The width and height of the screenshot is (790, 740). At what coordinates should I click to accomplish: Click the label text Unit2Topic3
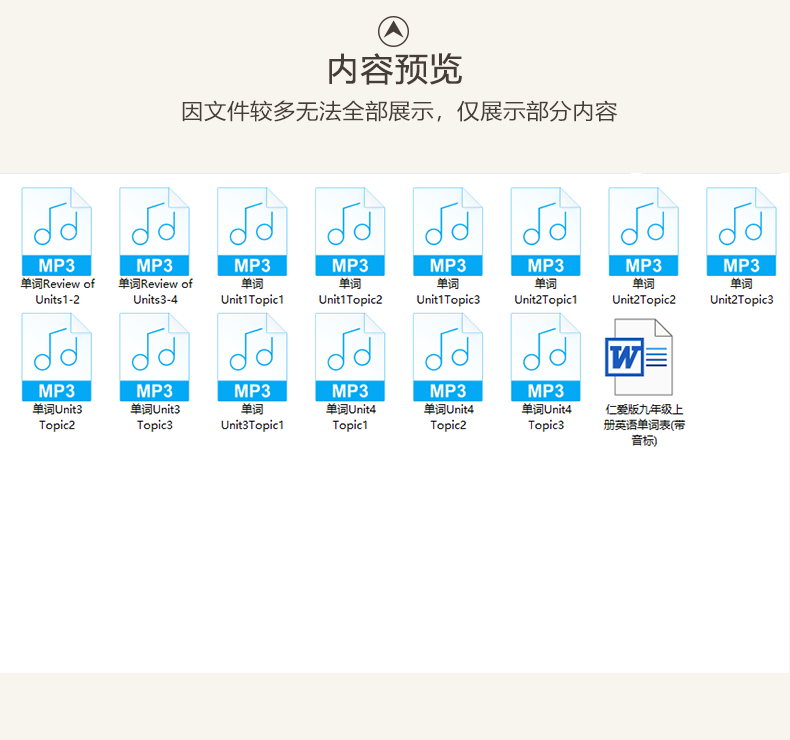pyautogui.click(x=742, y=300)
